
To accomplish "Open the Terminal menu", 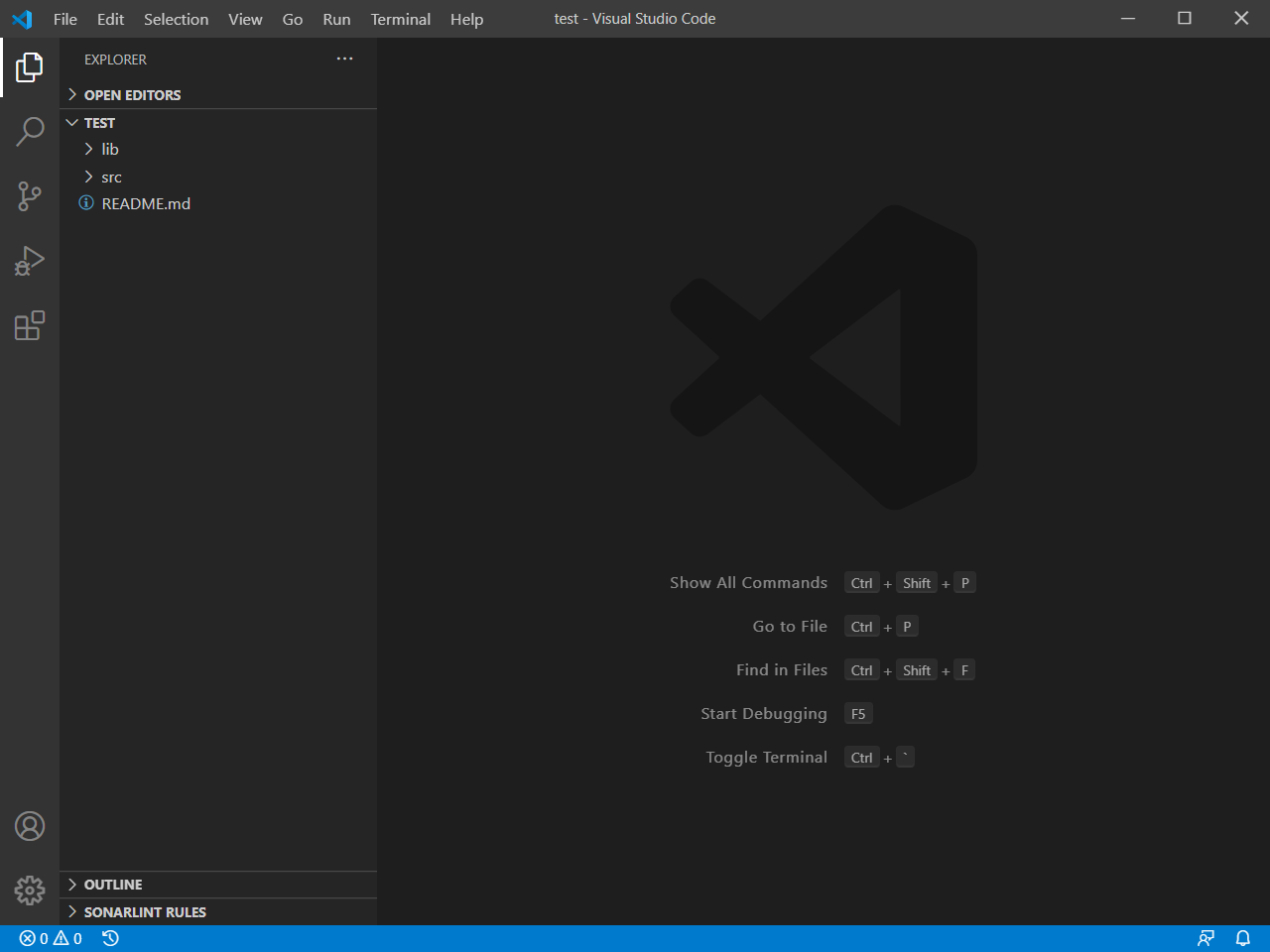I will [x=400, y=19].
